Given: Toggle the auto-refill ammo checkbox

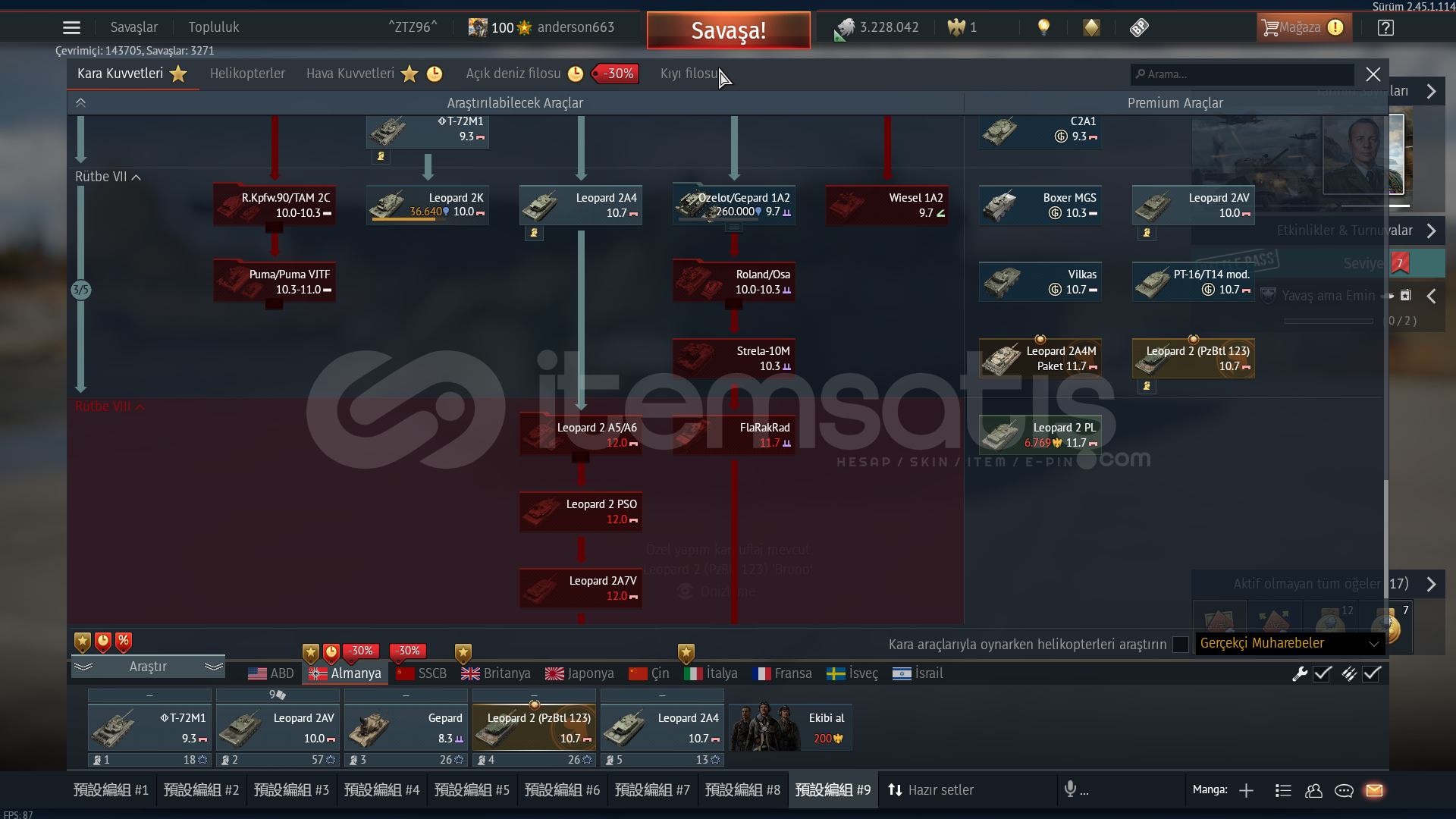Looking at the screenshot, I should point(1372,673).
